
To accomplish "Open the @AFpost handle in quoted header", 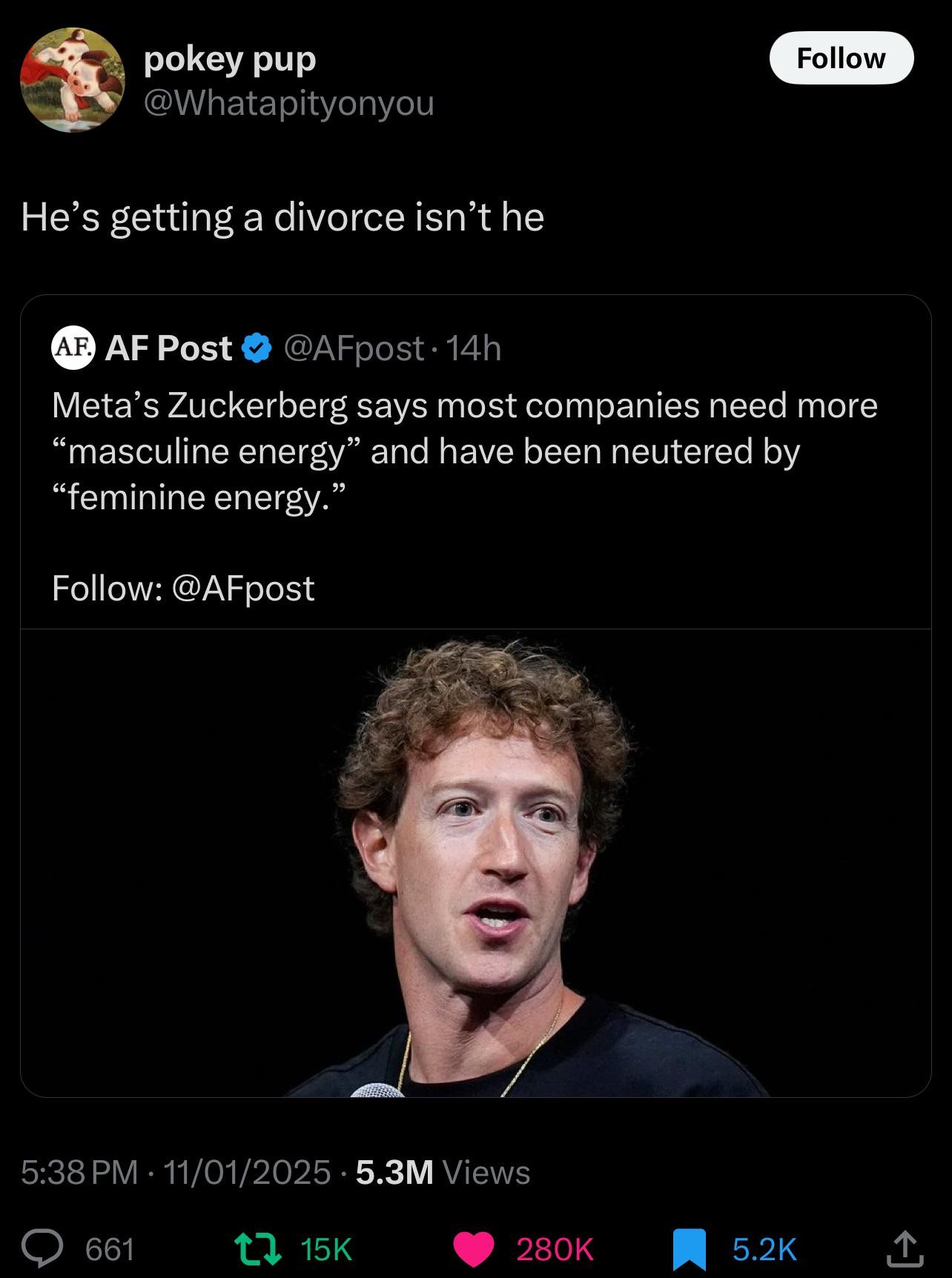I will (354, 348).
